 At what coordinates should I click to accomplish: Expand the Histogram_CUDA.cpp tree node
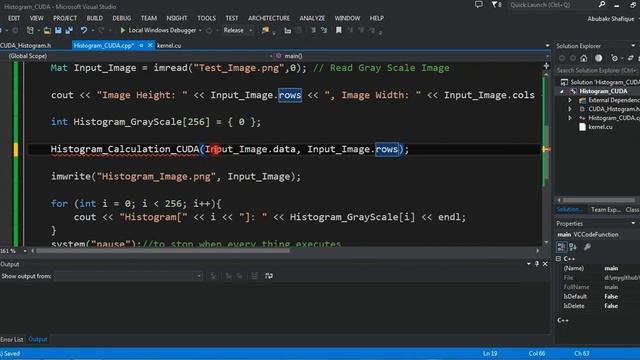(570, 118)
